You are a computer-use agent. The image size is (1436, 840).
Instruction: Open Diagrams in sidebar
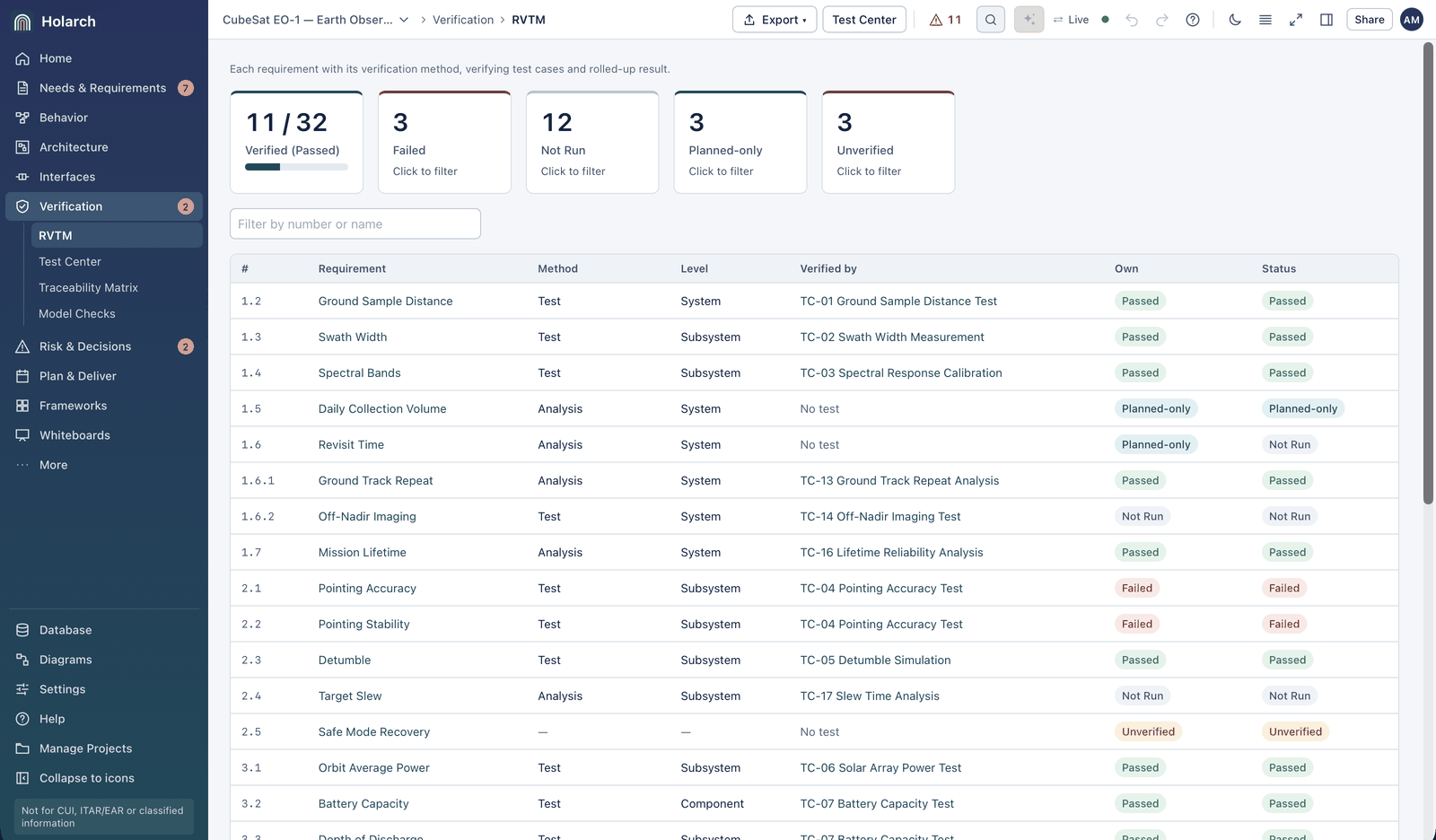pyautogui.click(x=104, y=660)
